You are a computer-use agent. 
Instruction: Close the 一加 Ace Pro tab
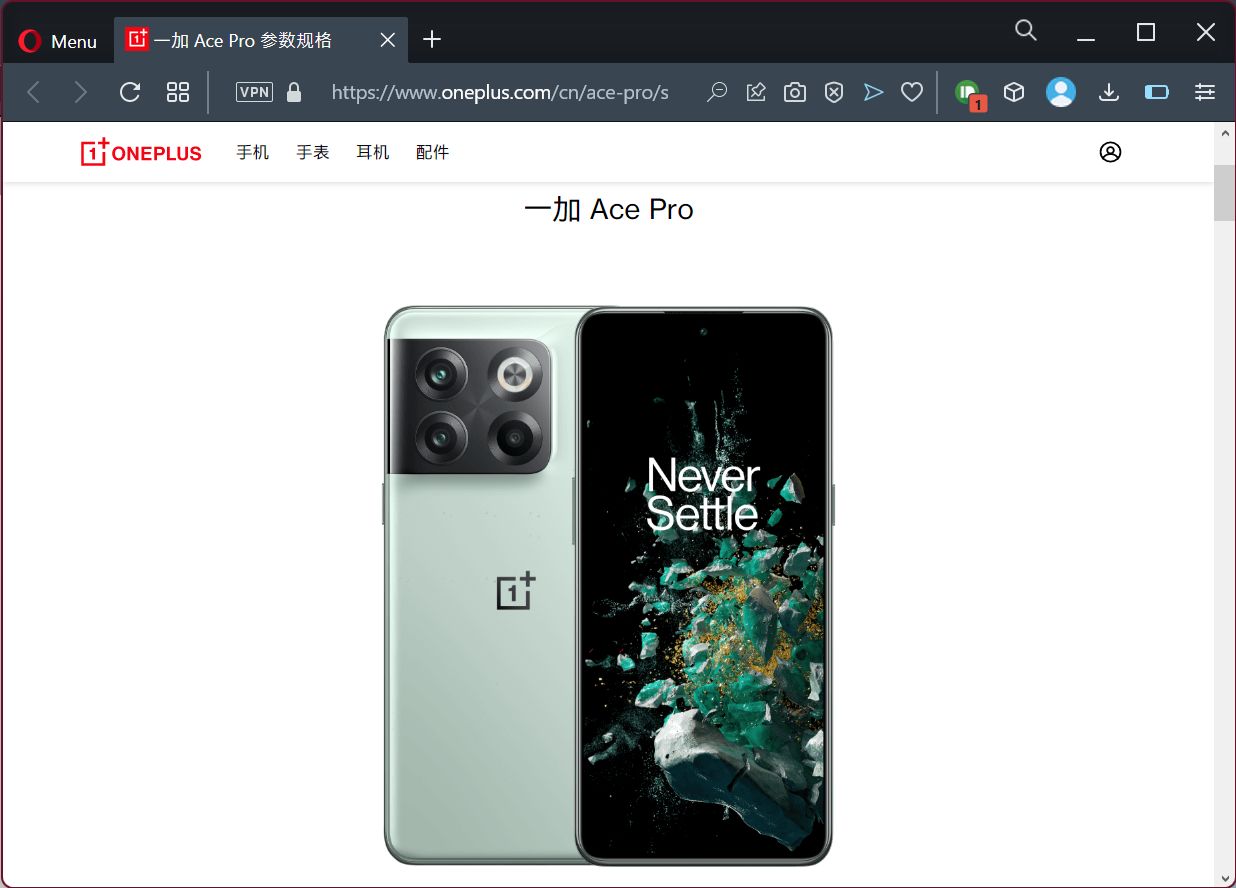click(x=388, y=40)
